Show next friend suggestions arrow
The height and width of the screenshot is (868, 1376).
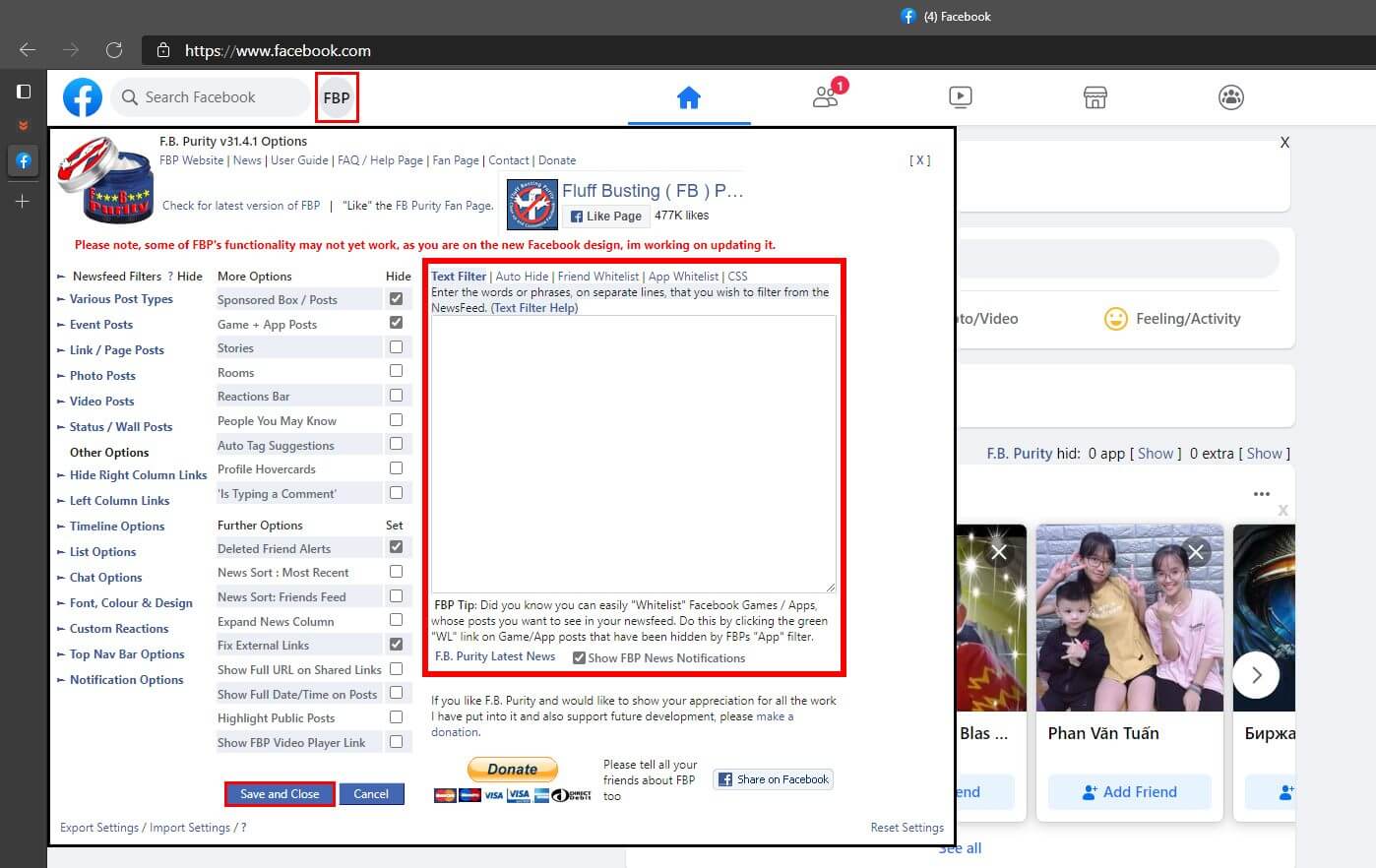pos(1256,675)
